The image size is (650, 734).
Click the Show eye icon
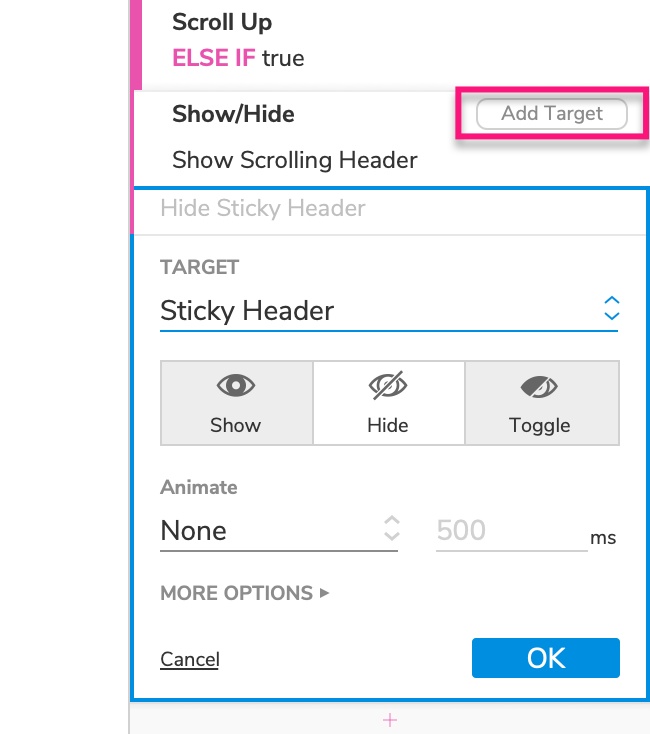(235, 386)
